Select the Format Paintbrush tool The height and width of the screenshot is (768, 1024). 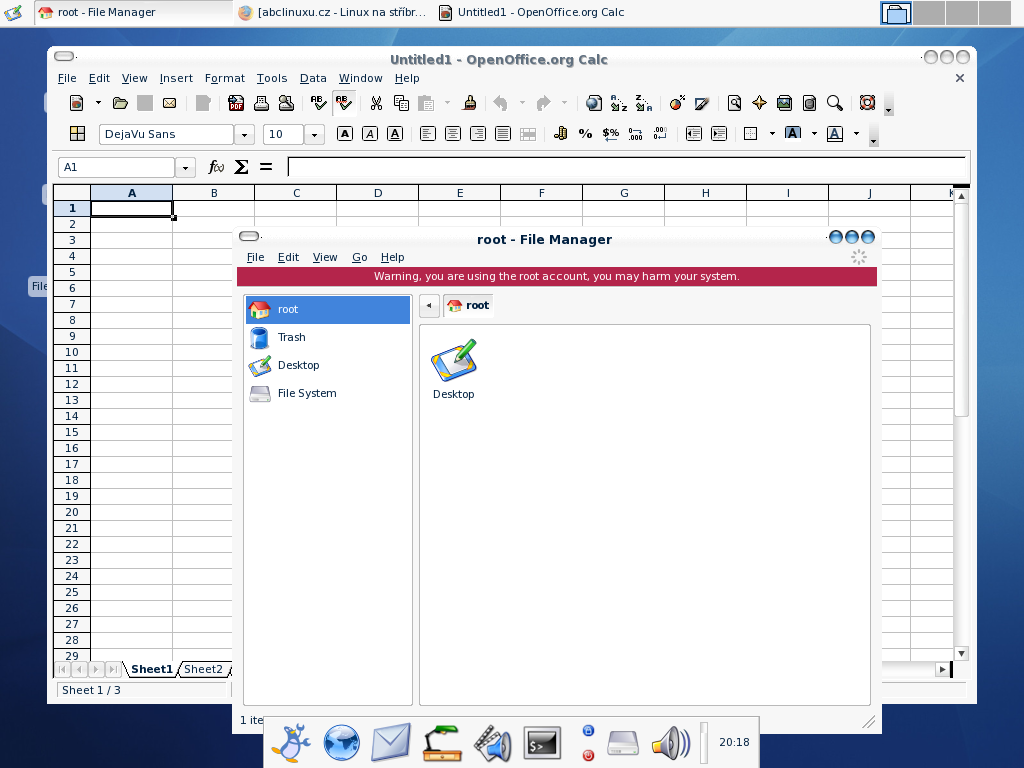tap(470, 103)
